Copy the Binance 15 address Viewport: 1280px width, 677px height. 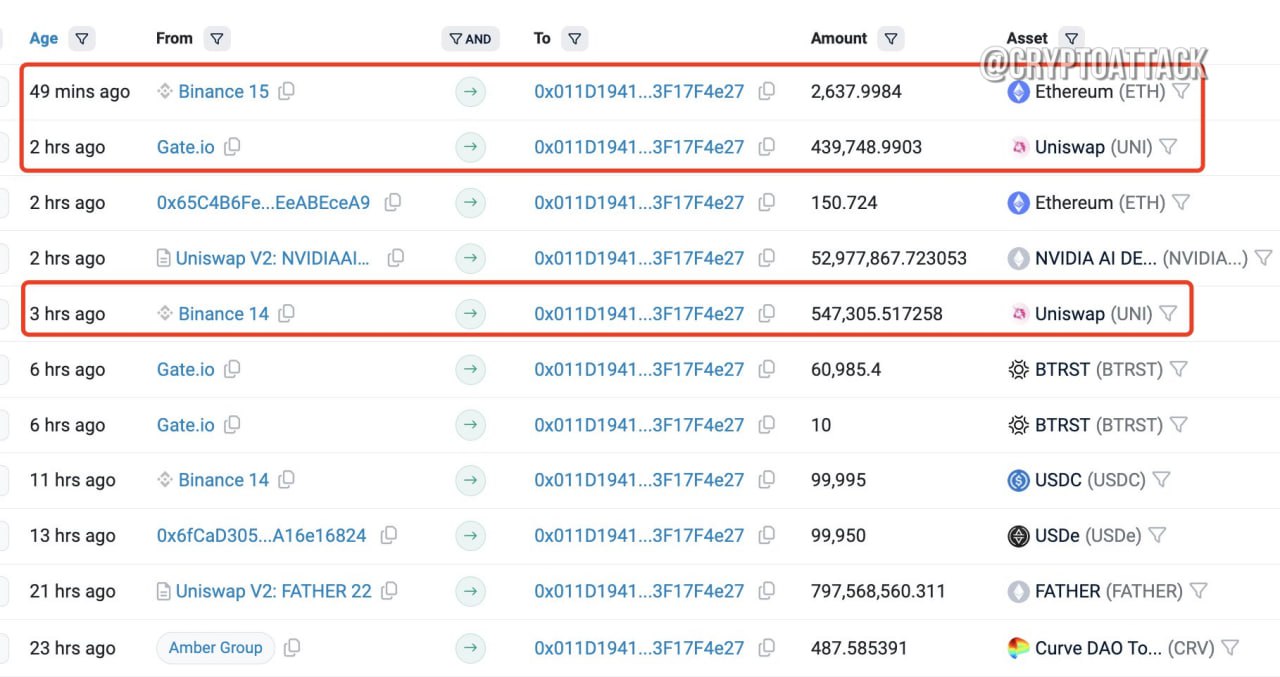pyautogui.click(x=286, y=91)
